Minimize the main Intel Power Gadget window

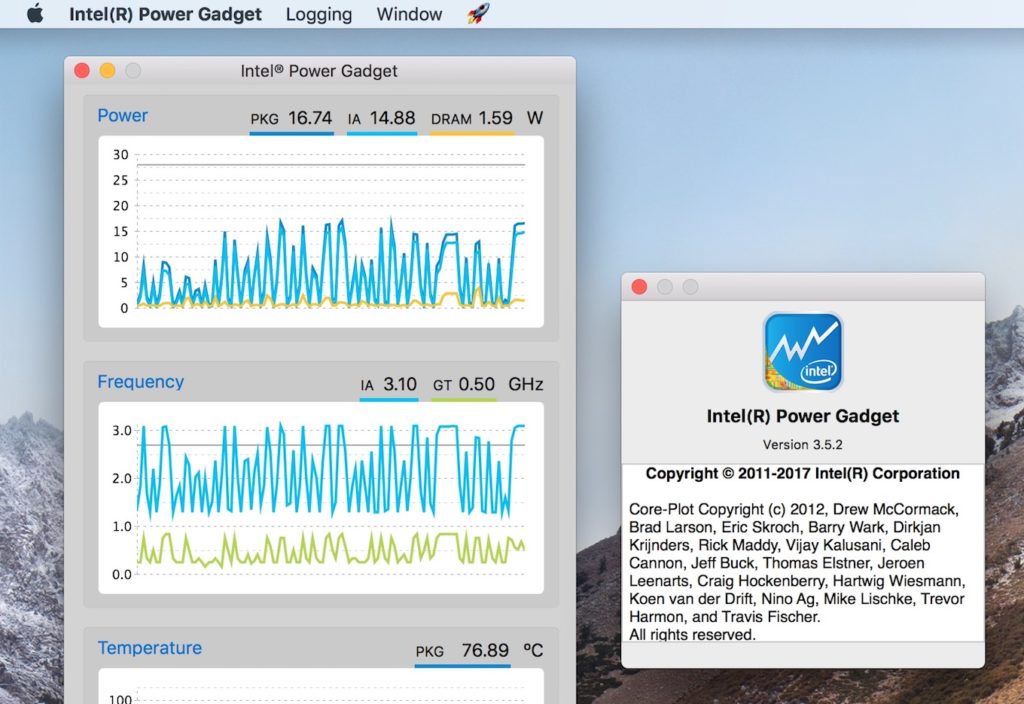coord(107,71)
